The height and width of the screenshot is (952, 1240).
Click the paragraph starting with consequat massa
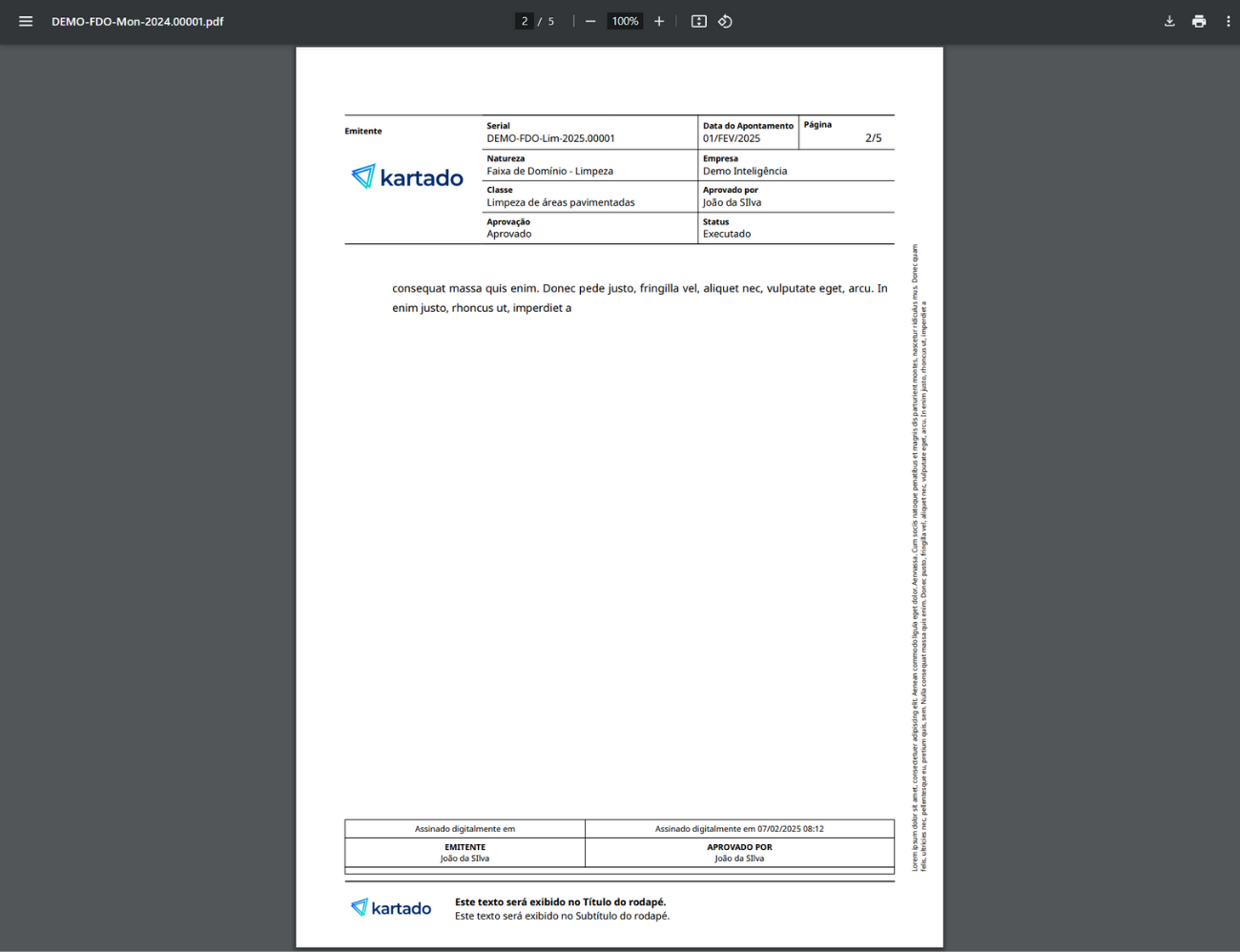pyautogui.click(x=639, y=298)
